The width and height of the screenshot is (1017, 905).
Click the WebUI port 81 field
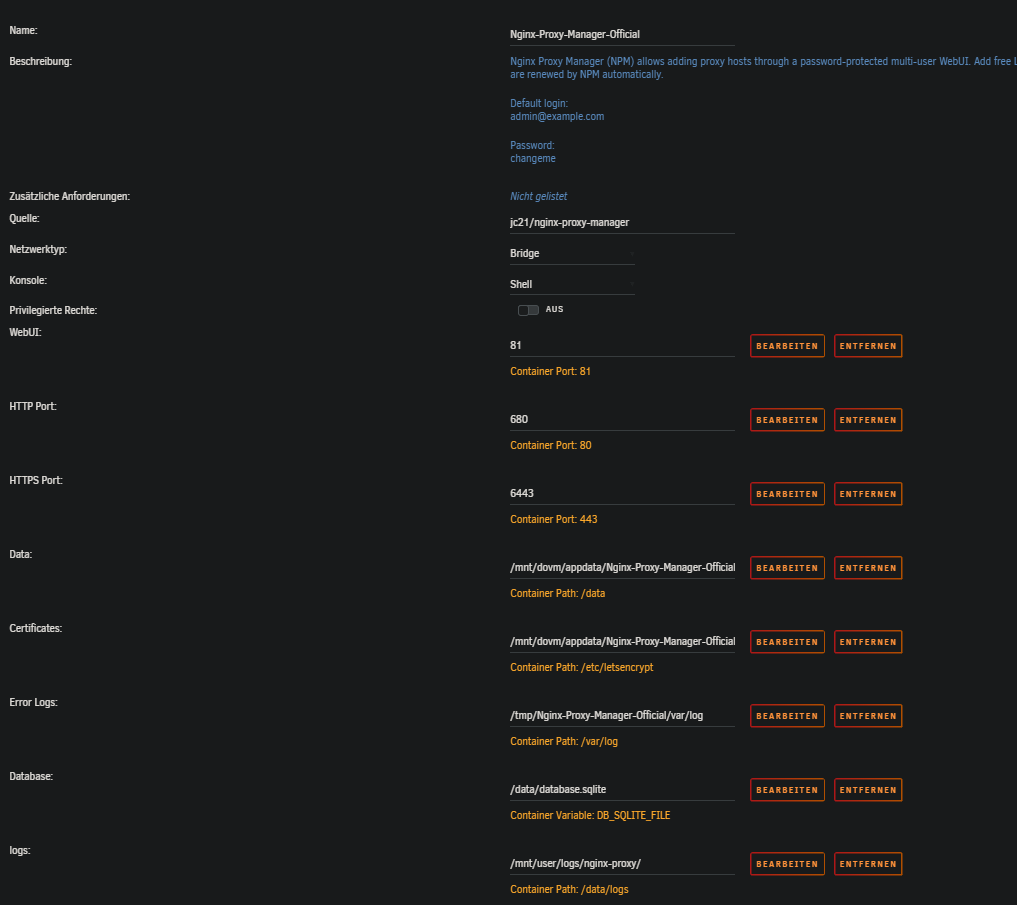[x=621, y=345]
